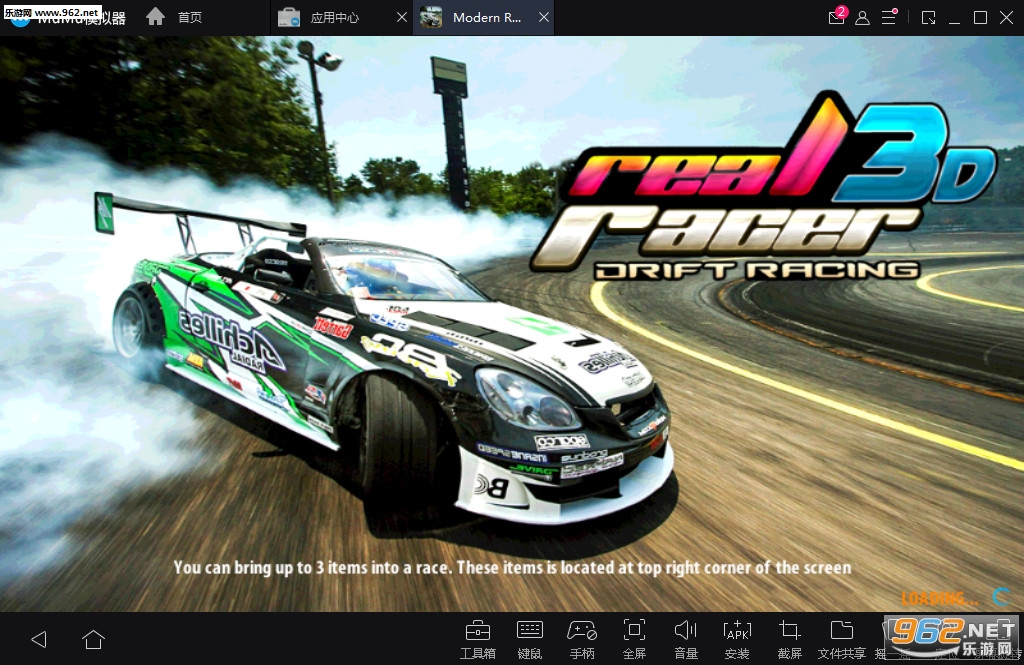Expand the hamburger menu in title bar

click(888, 18)
